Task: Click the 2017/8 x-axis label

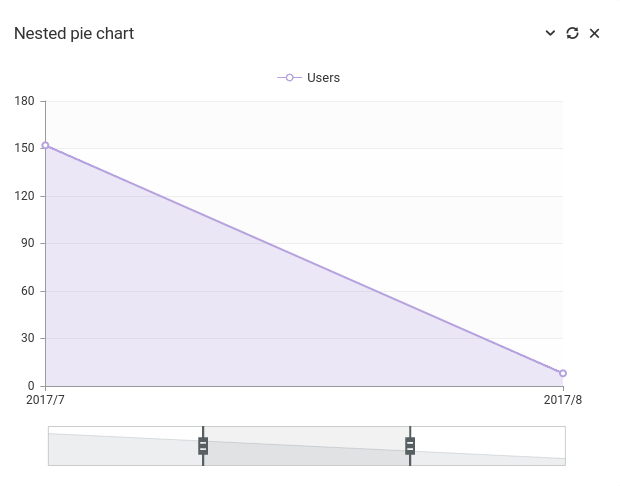Action: point(563,400)
